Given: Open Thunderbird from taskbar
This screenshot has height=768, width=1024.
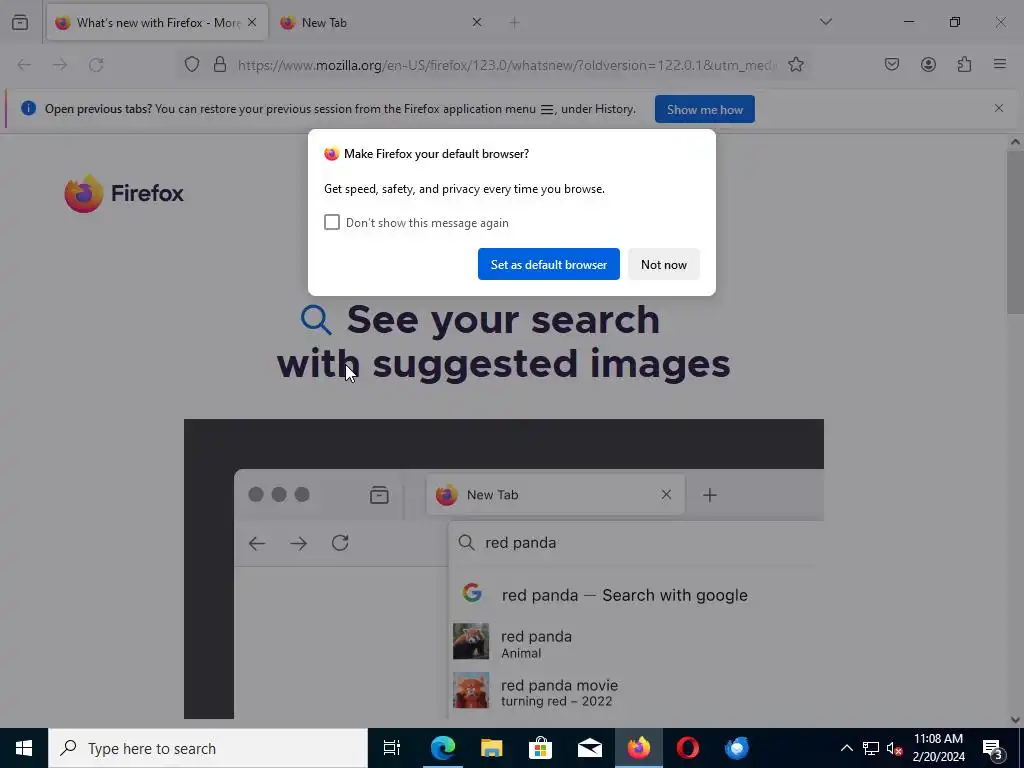Looking at the screenshot, I should point(737,748).
